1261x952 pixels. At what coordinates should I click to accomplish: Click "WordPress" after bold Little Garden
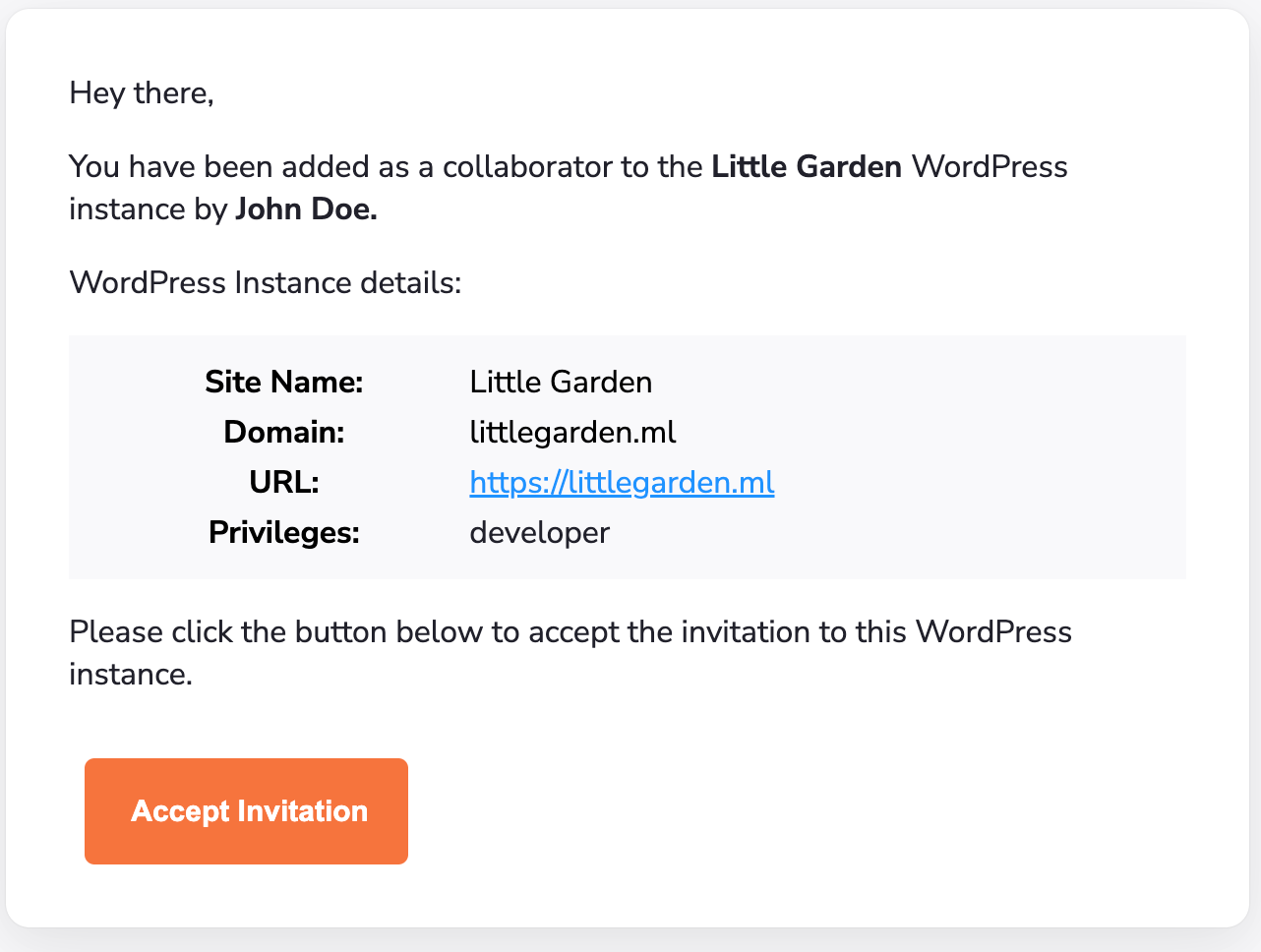click(990, 167)
